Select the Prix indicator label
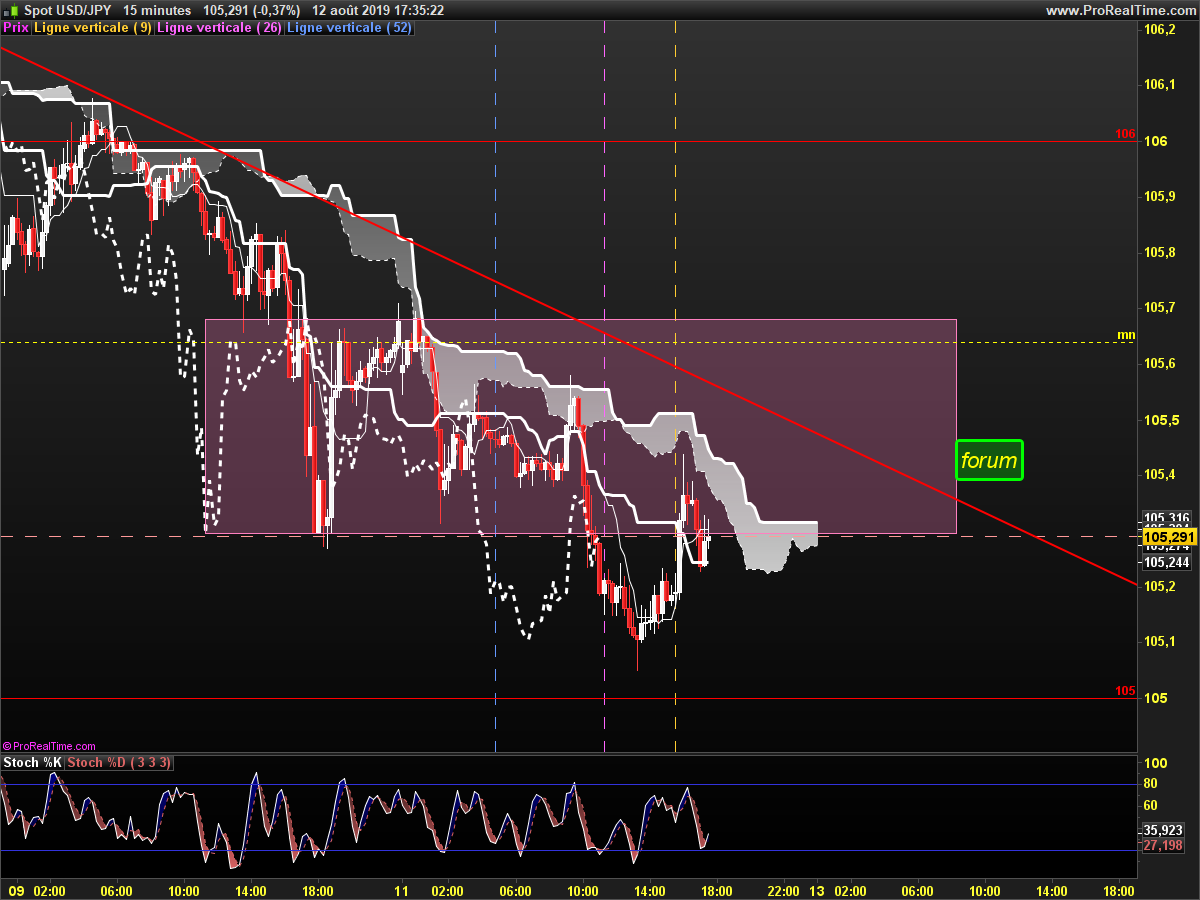This screenshot has width=1200, height=900. (16, 28)
